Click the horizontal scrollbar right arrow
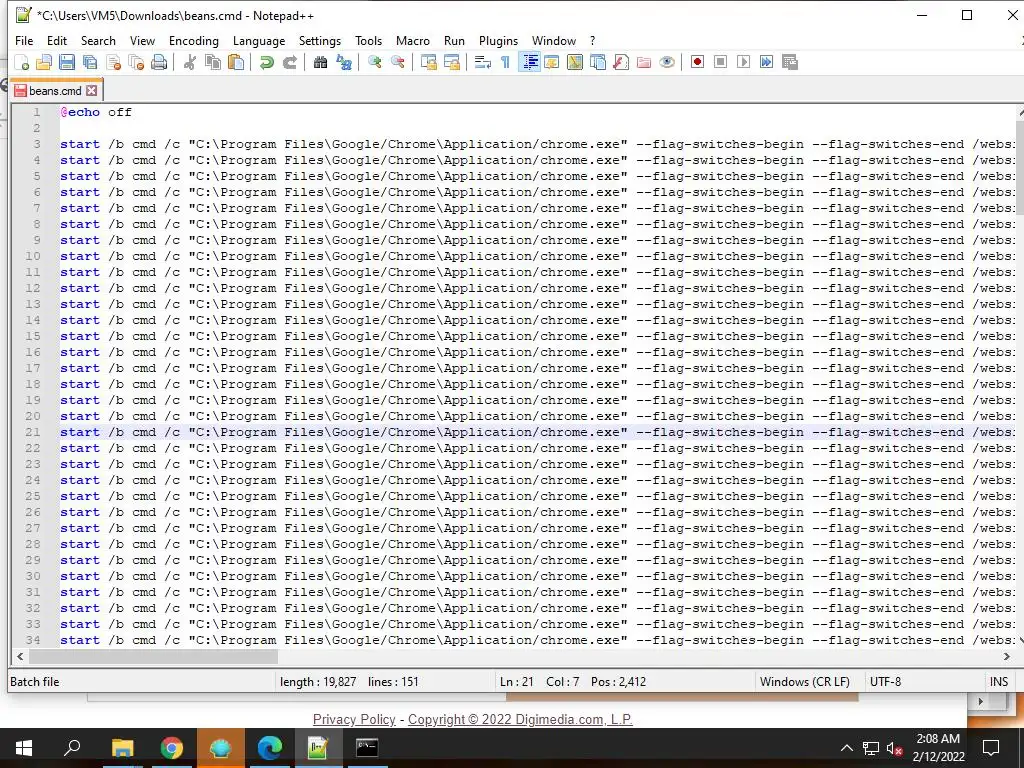Image resolution: width=1024 pixels, height=768 pixels. click(1006, 656)
